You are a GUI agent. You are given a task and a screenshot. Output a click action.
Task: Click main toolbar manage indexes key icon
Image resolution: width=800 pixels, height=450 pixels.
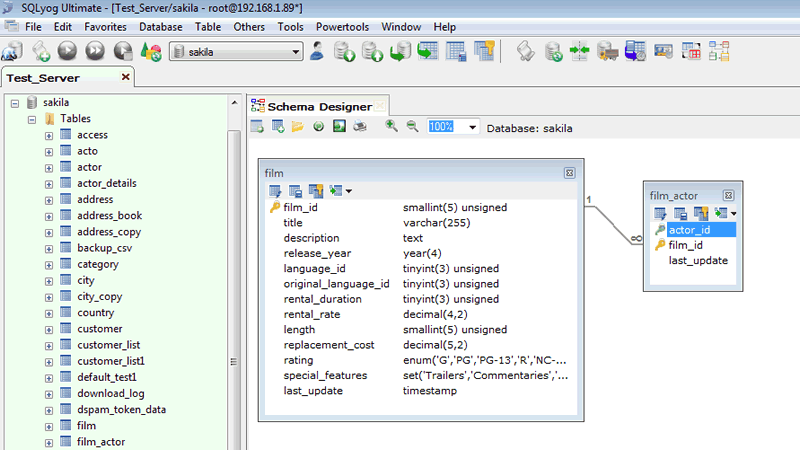484,51
